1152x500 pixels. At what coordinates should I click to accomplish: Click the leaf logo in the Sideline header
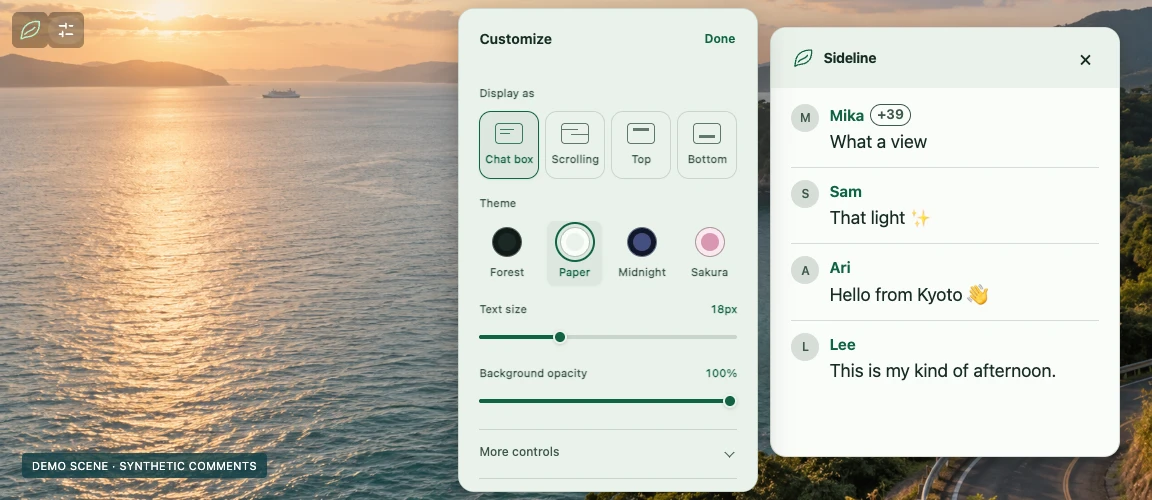tap(803, 58)
